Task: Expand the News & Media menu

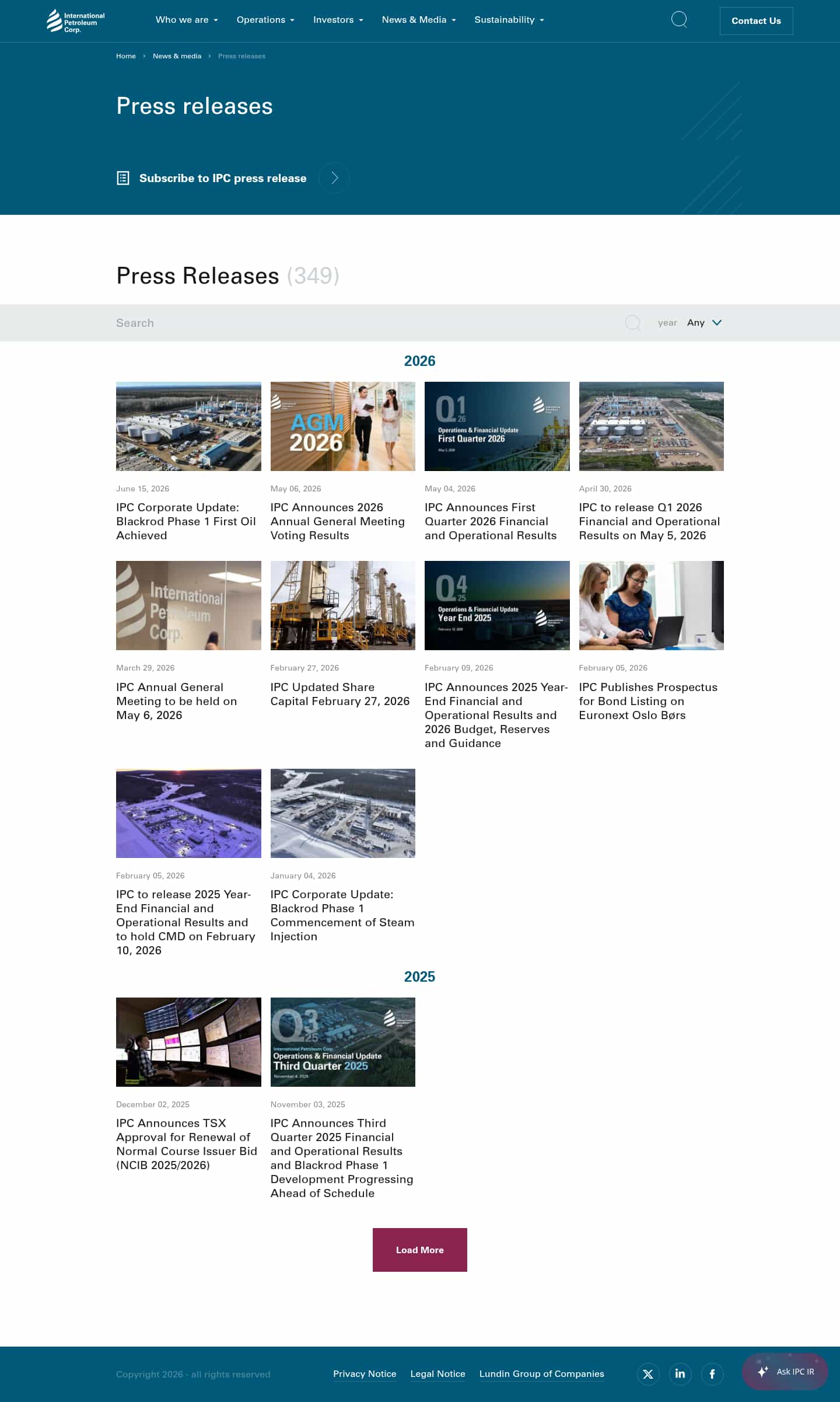Action: 419,20
